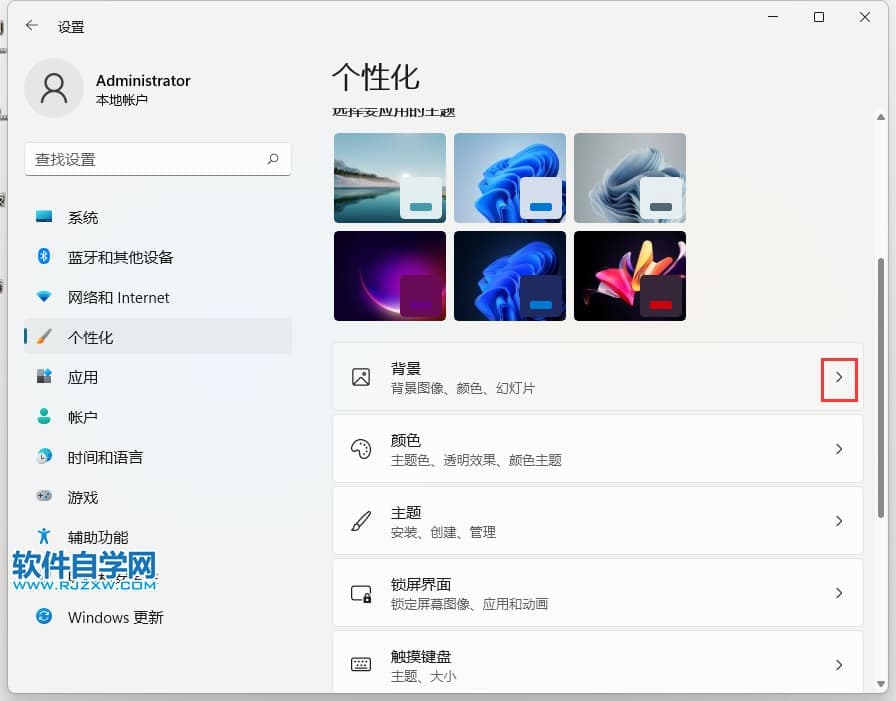The image size is (896, 701).
Task: Click the search magnifier icon
Action: pyautogui.click(x=273, y=159)
